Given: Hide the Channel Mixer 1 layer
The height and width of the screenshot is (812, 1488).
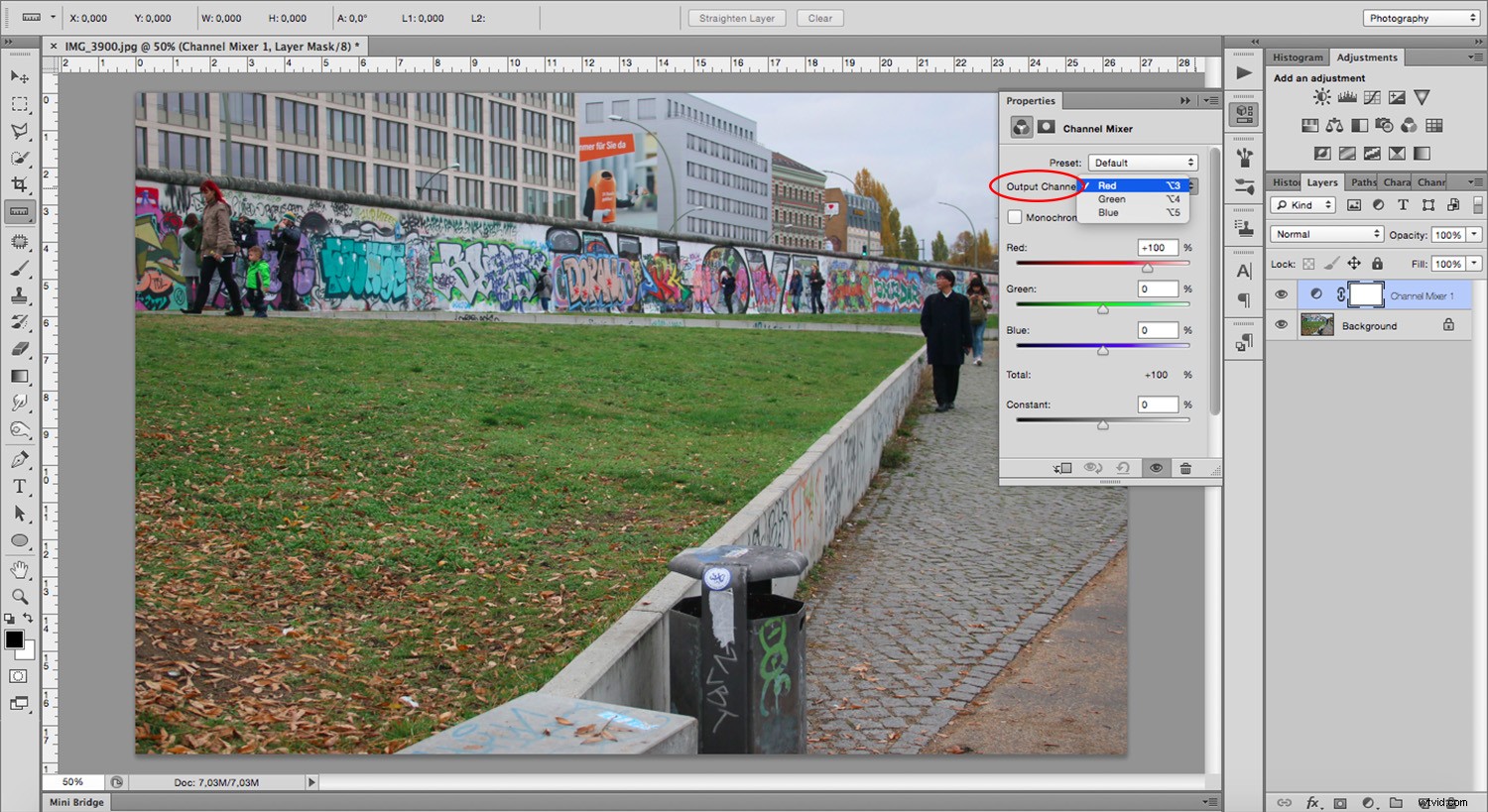Looking at the screenshot, I should (x=1281, y=294).
